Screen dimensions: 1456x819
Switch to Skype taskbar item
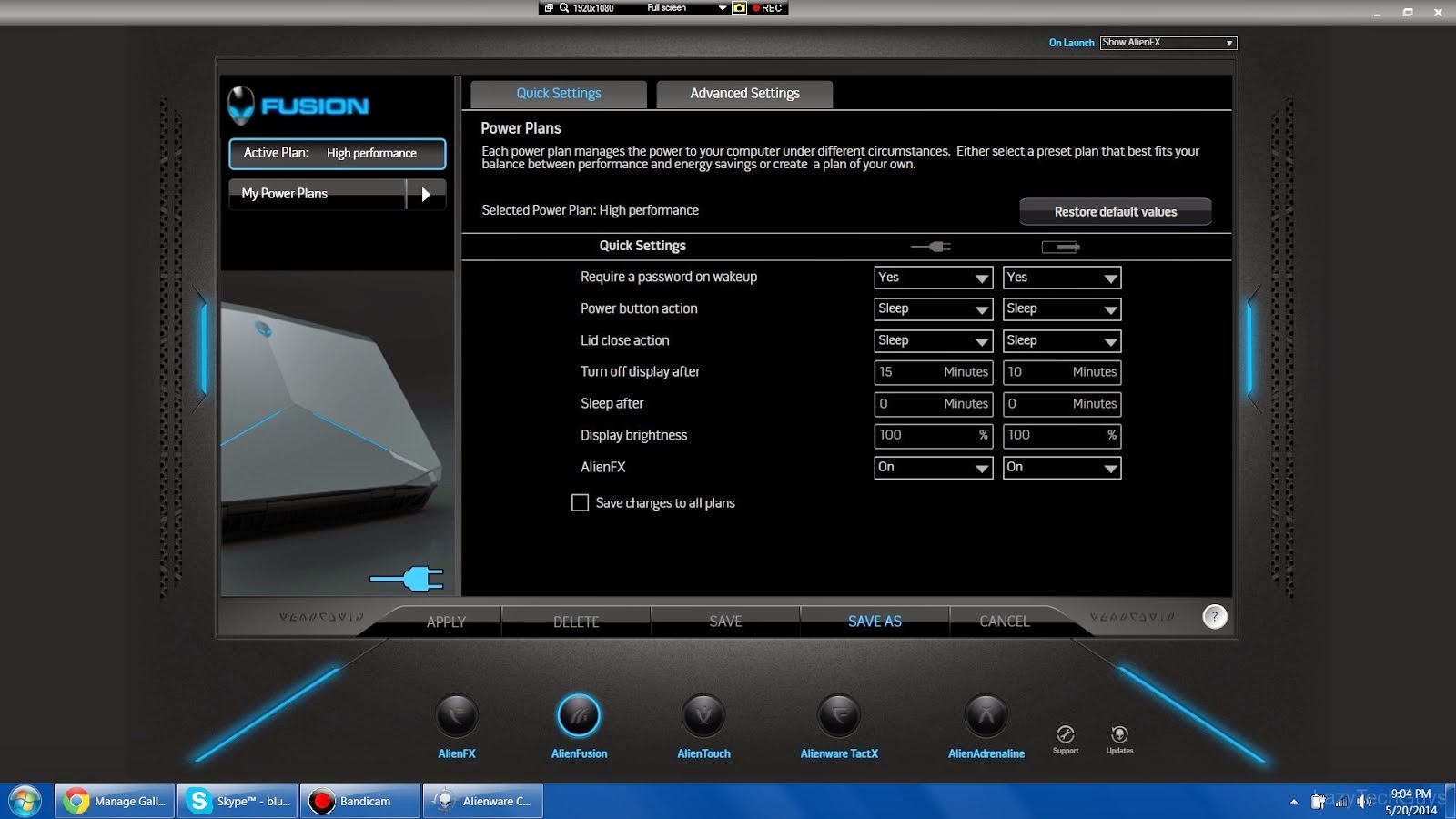coord(238,801)
